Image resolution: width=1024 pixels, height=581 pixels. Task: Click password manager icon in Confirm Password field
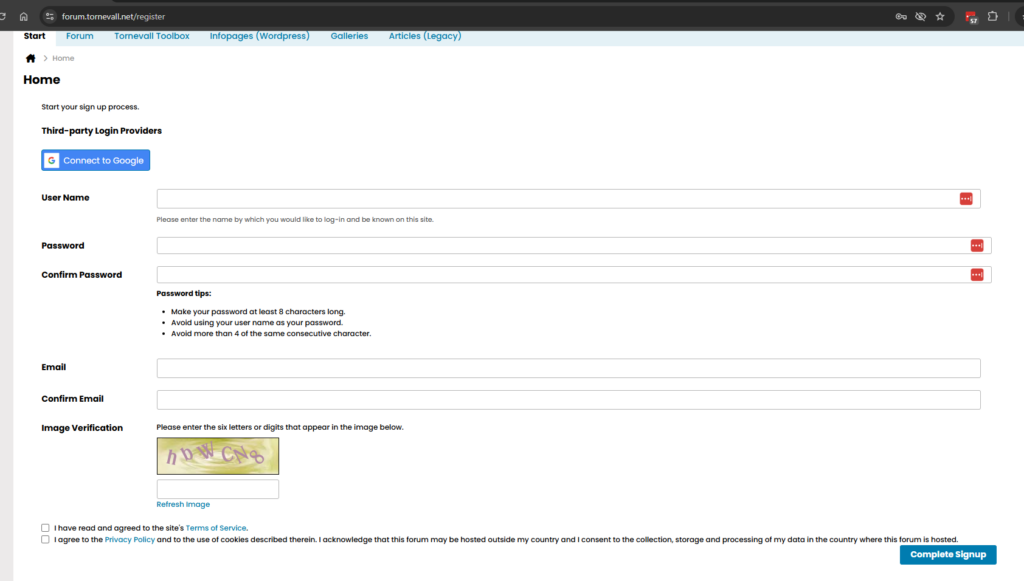(976, 275)
